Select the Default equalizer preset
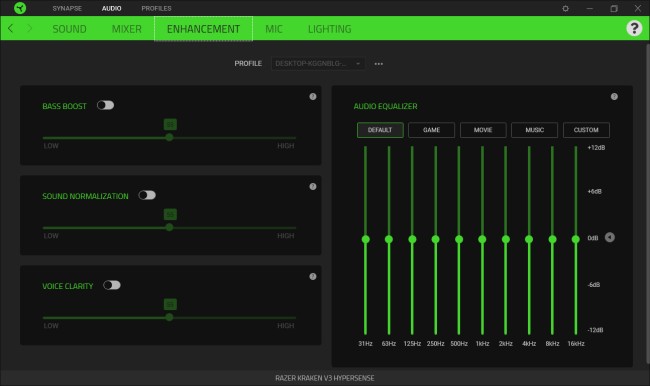 pyautogui.click(x=380, y=130)
